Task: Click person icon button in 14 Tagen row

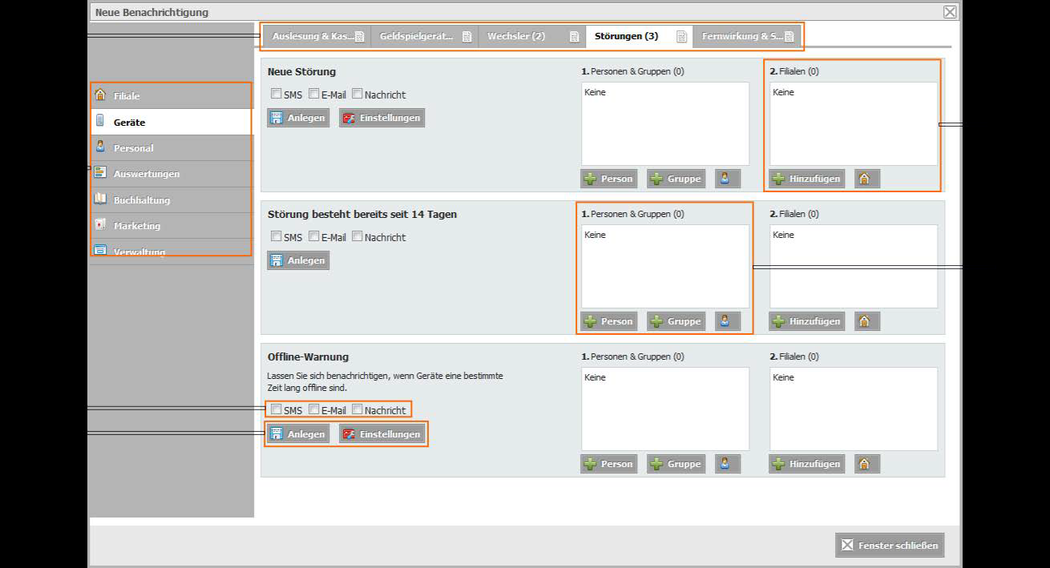Action: (x=727, y=322)
